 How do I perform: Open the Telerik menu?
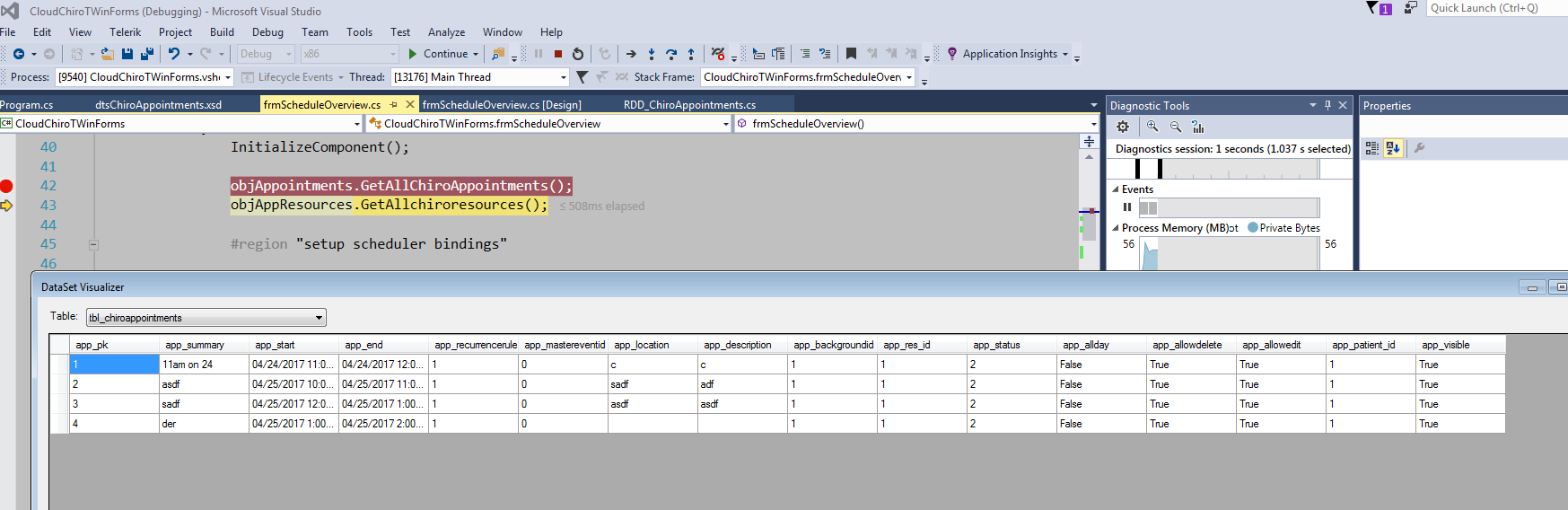tap(125, 31)
